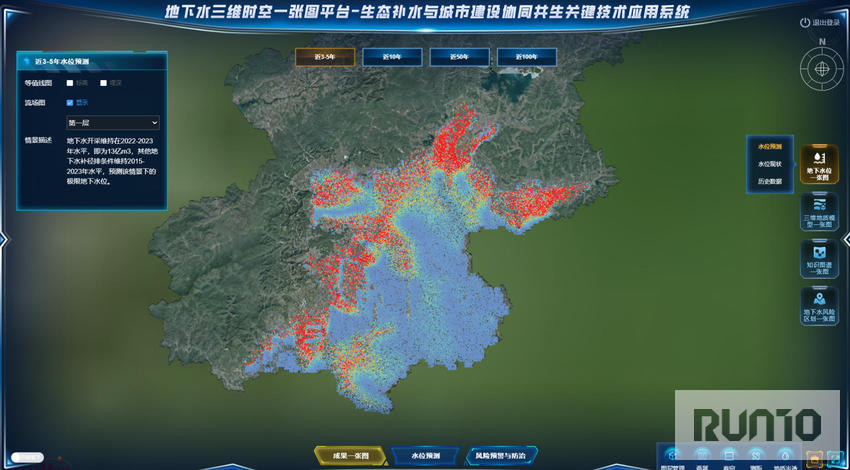Click the 退出登录 logout power icon
Screen dimensions: 850x470
805,23
